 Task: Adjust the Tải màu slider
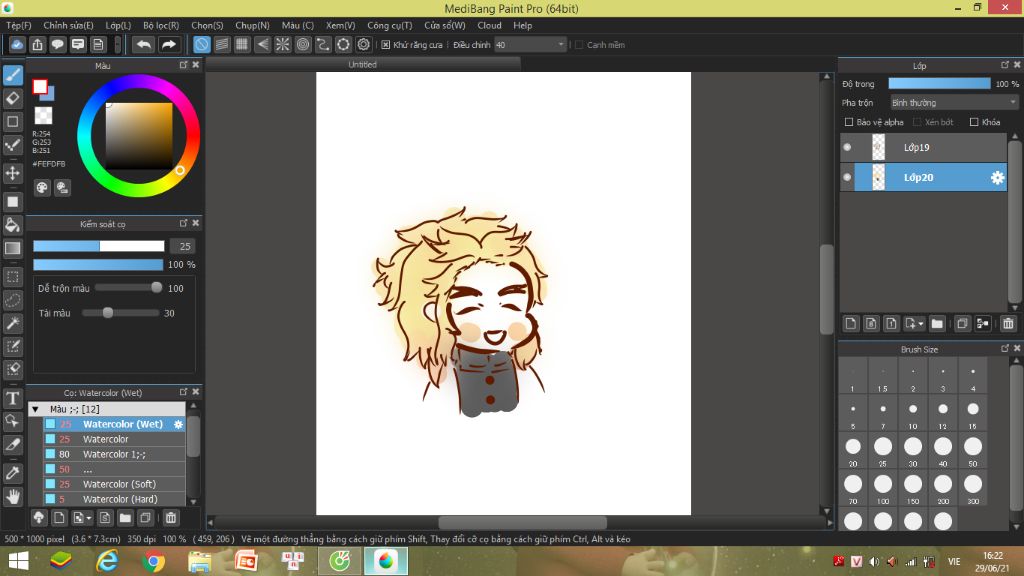click(x=121, y=313)
